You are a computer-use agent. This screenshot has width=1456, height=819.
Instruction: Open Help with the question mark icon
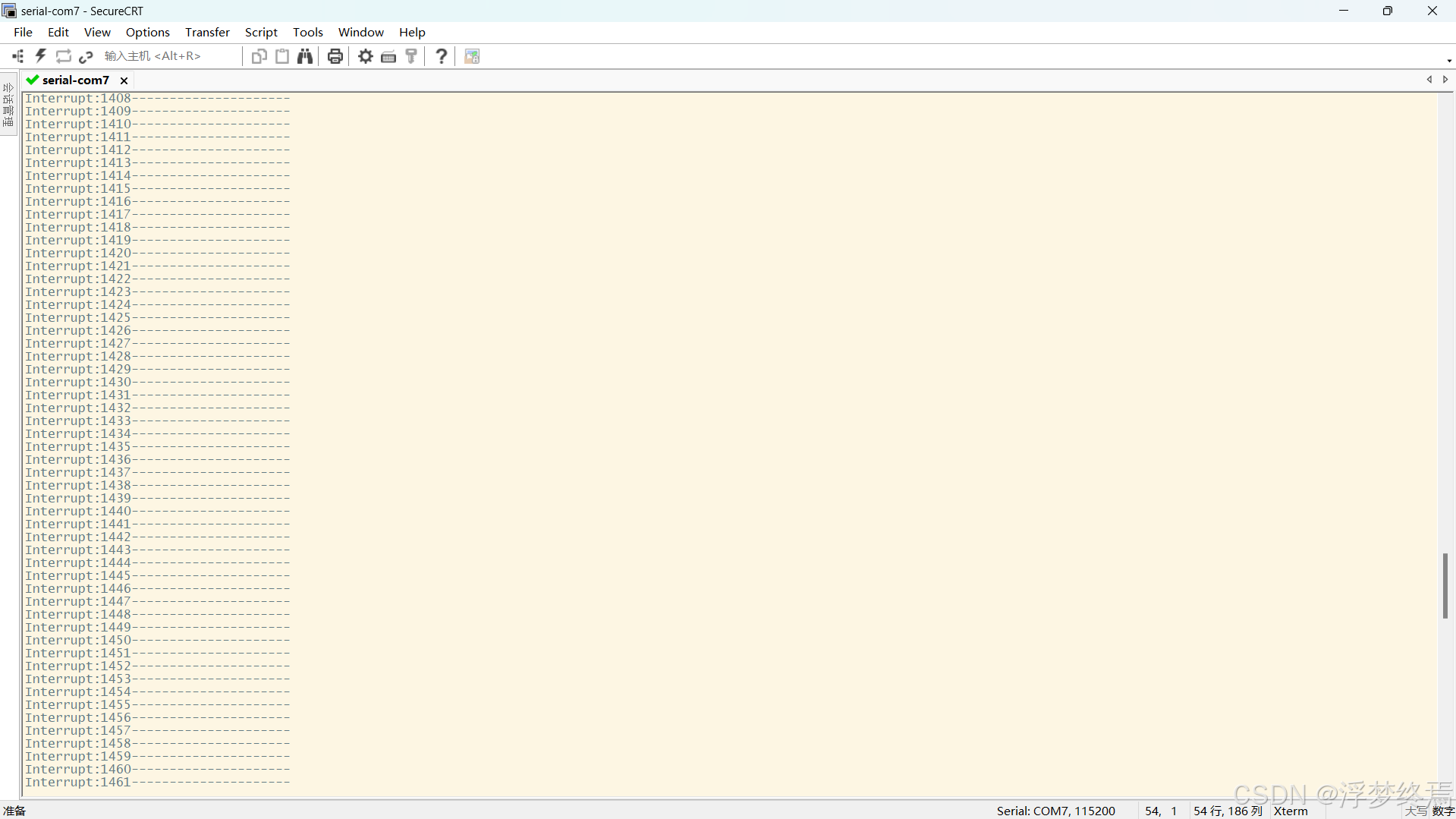tap(442, 56)
